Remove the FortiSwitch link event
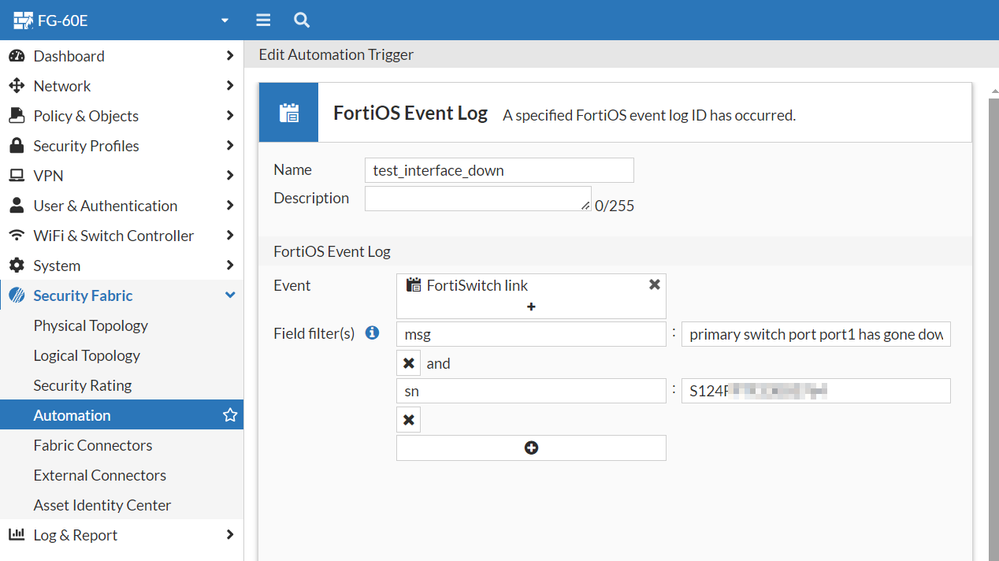This screenshot has width=999, height=561. point(654,285)
